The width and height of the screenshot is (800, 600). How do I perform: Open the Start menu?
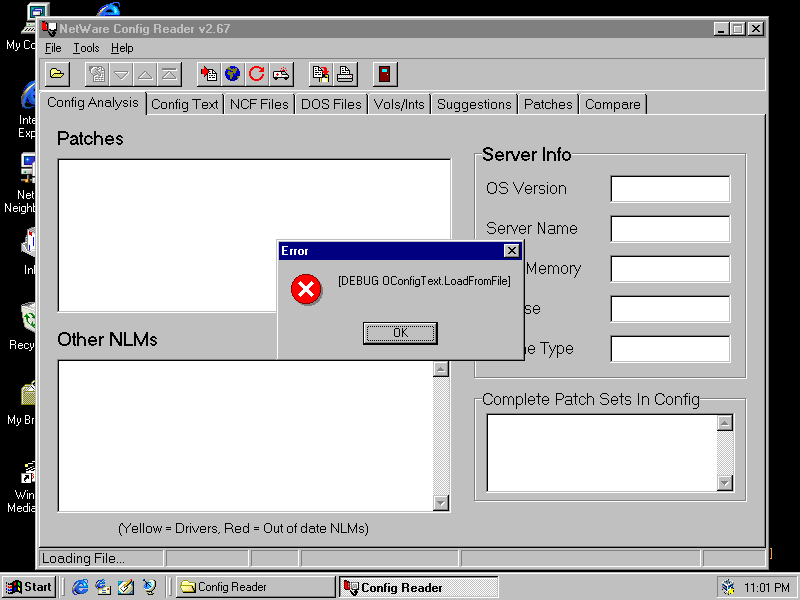(x=30, y=587)
